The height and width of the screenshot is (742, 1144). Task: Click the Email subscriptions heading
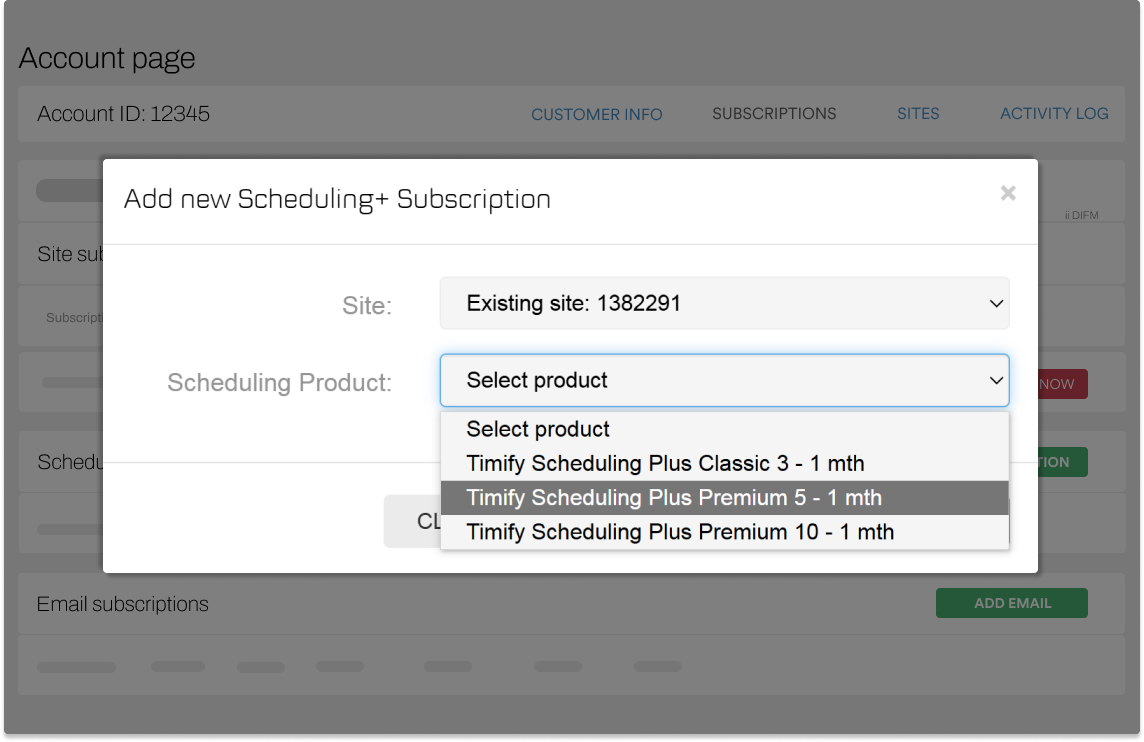tap(123, 604)
